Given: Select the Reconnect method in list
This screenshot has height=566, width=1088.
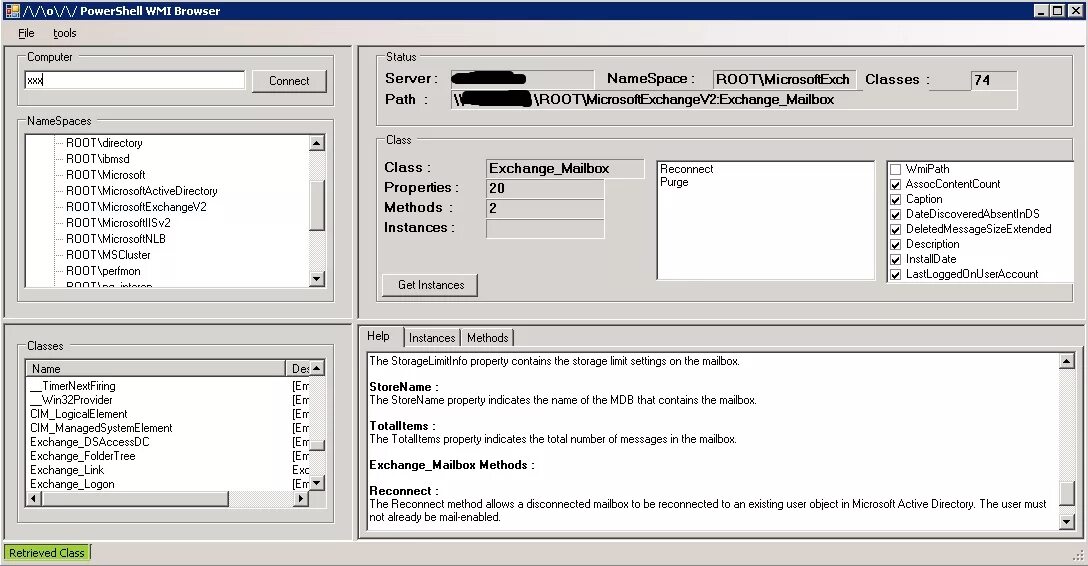Looking at the screenshot, I should click(x=686, y=169).
